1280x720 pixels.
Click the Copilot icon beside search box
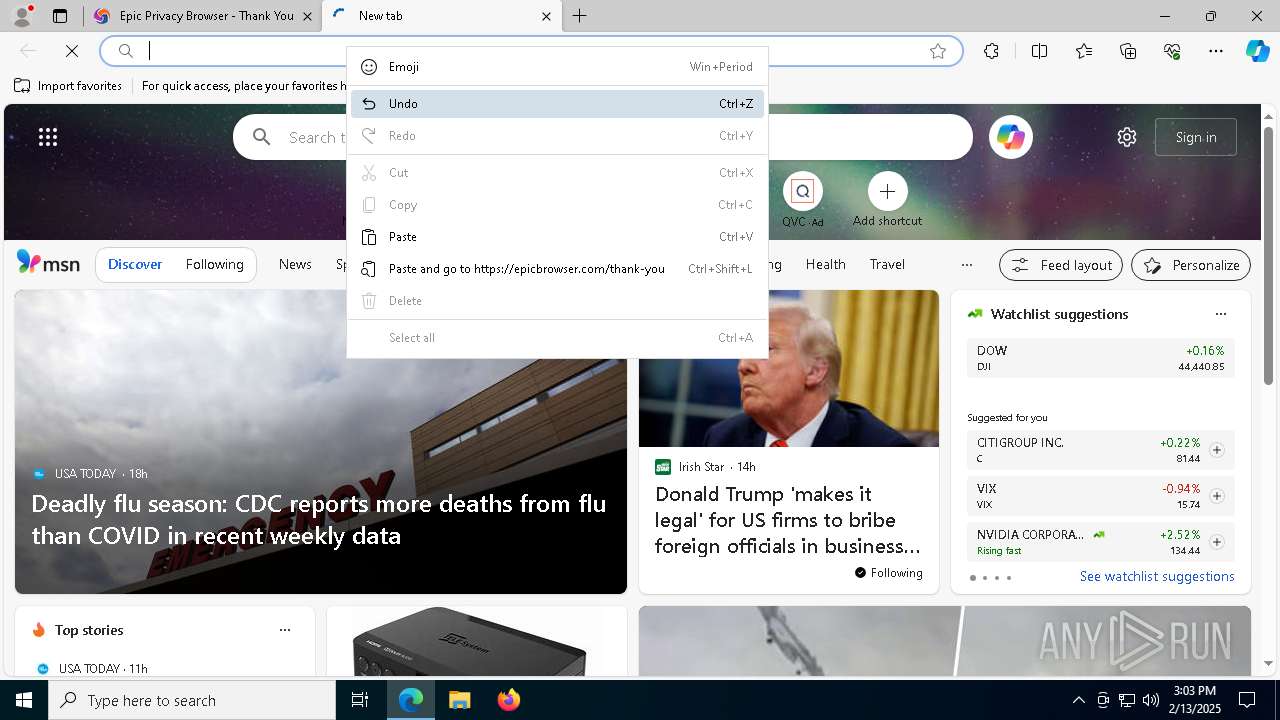1011,137
